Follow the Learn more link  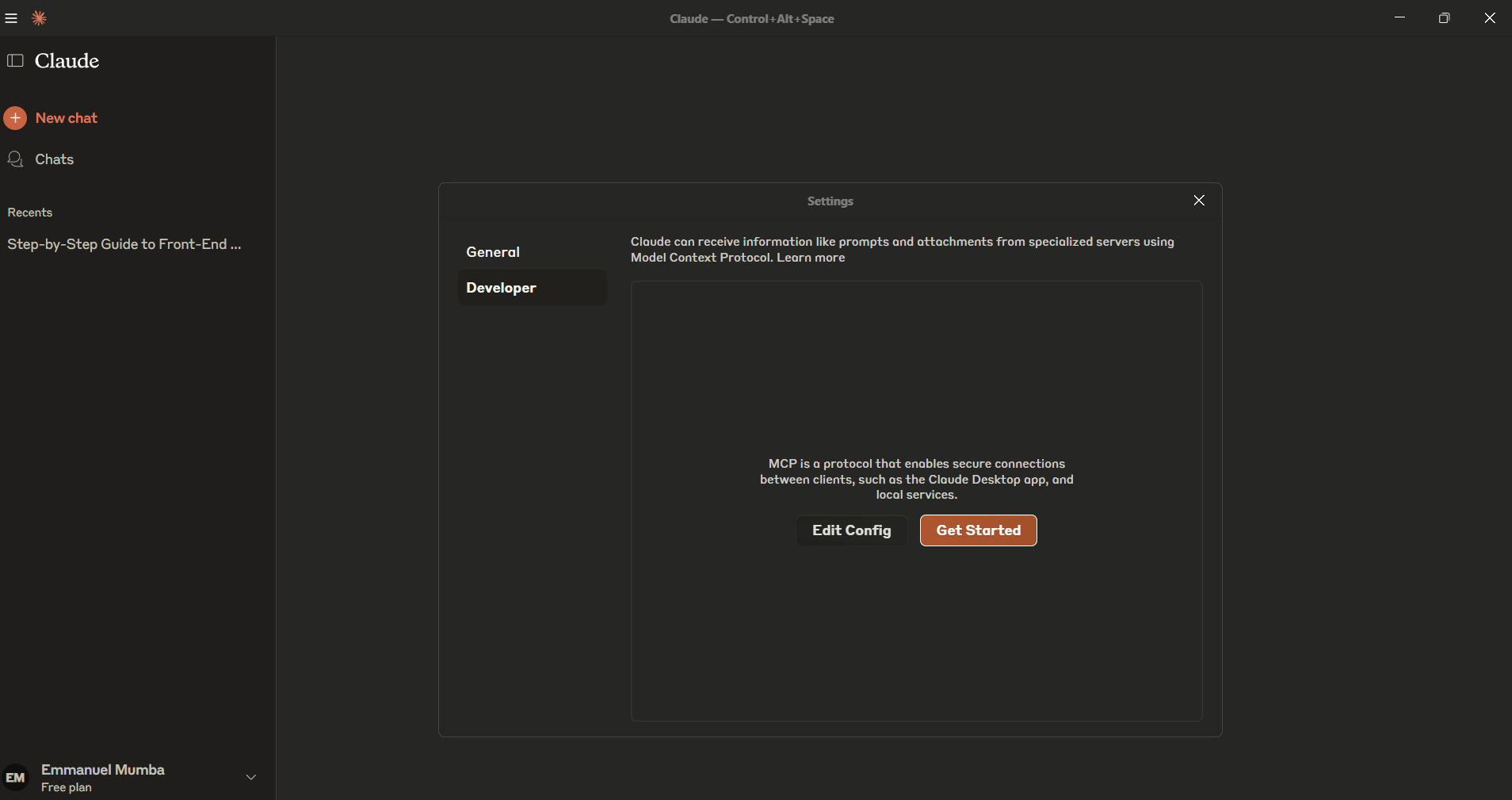click(x=811, y=258)
